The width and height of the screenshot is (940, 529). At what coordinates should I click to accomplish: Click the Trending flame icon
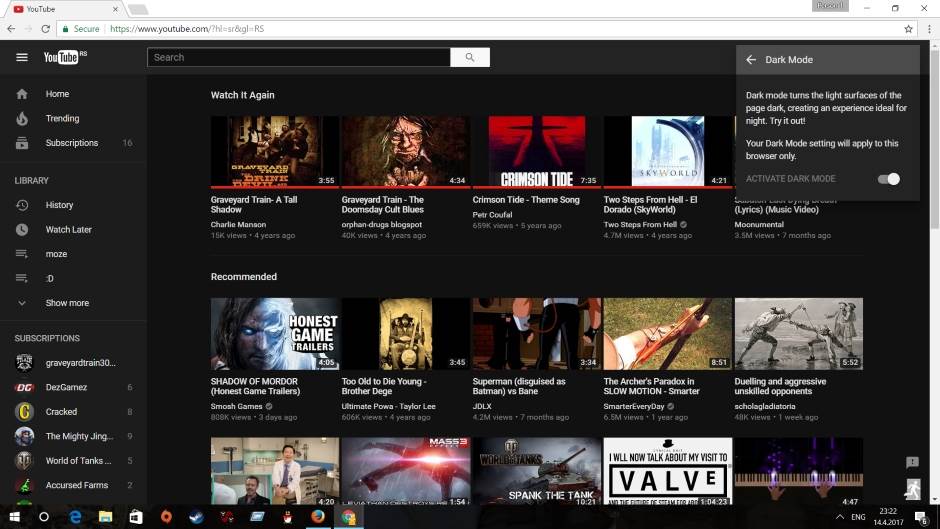click(x=22, y=118)
